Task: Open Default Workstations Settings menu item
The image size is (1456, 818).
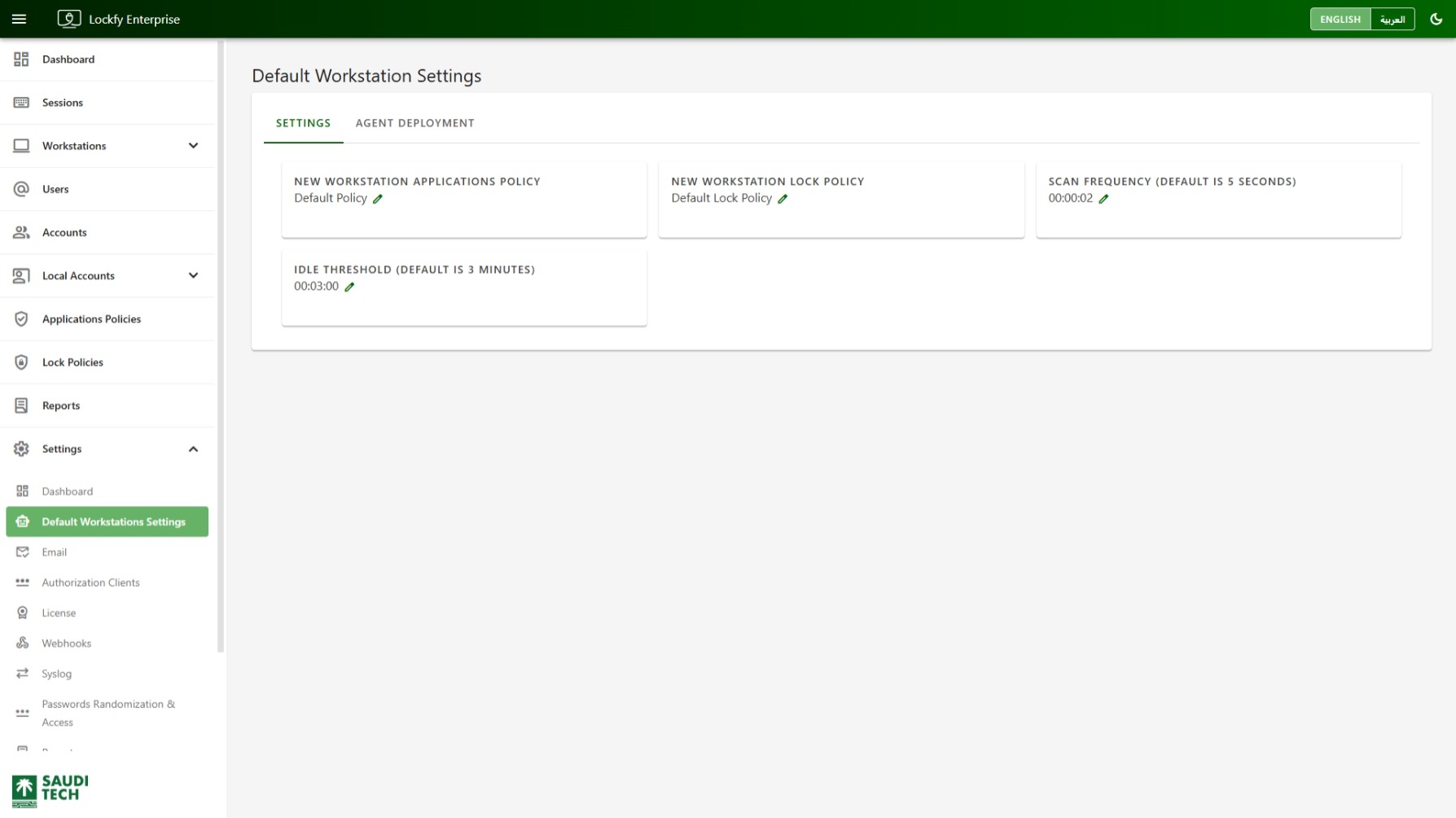Action: [x=107, y=521]
